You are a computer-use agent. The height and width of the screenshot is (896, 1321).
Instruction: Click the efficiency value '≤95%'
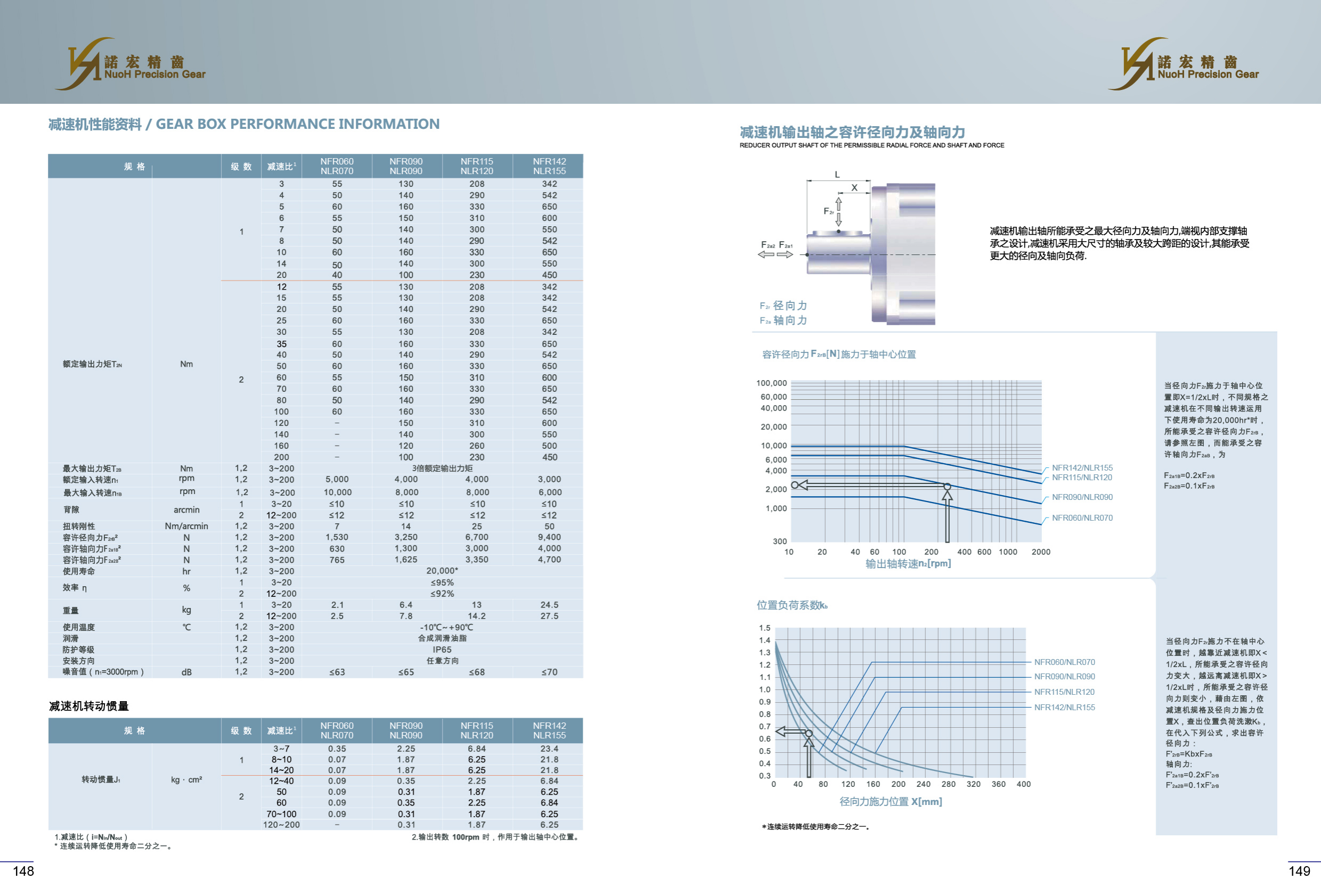point(442,583)
